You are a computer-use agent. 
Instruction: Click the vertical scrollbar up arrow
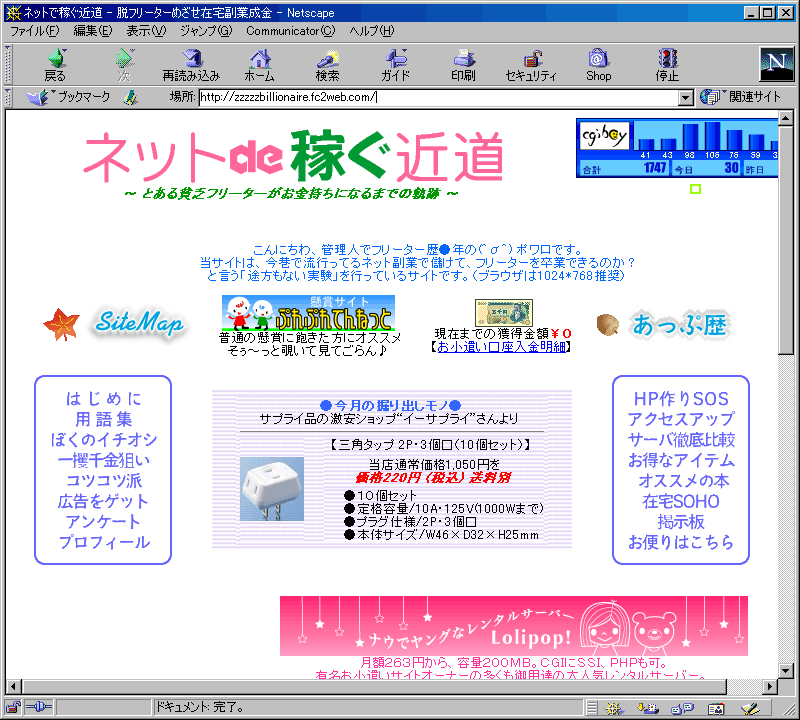click(x=786, y=118)
